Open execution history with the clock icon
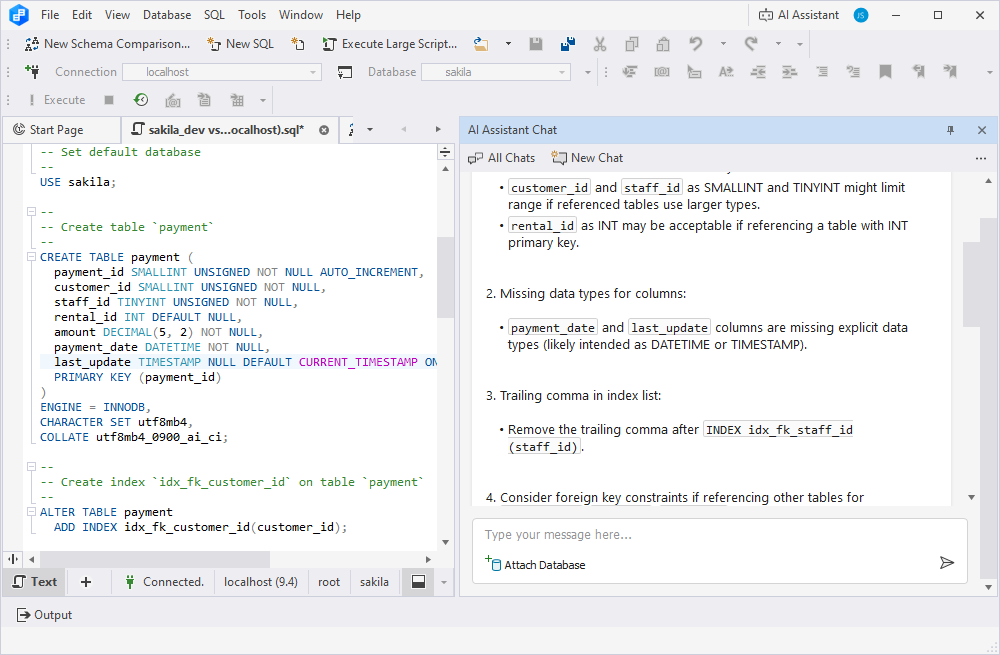Screen dimensions: 1000x655 pos(141,100)
